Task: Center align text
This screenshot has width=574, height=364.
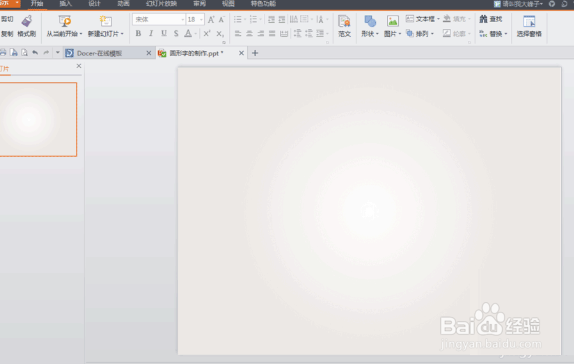Action: 249,34
